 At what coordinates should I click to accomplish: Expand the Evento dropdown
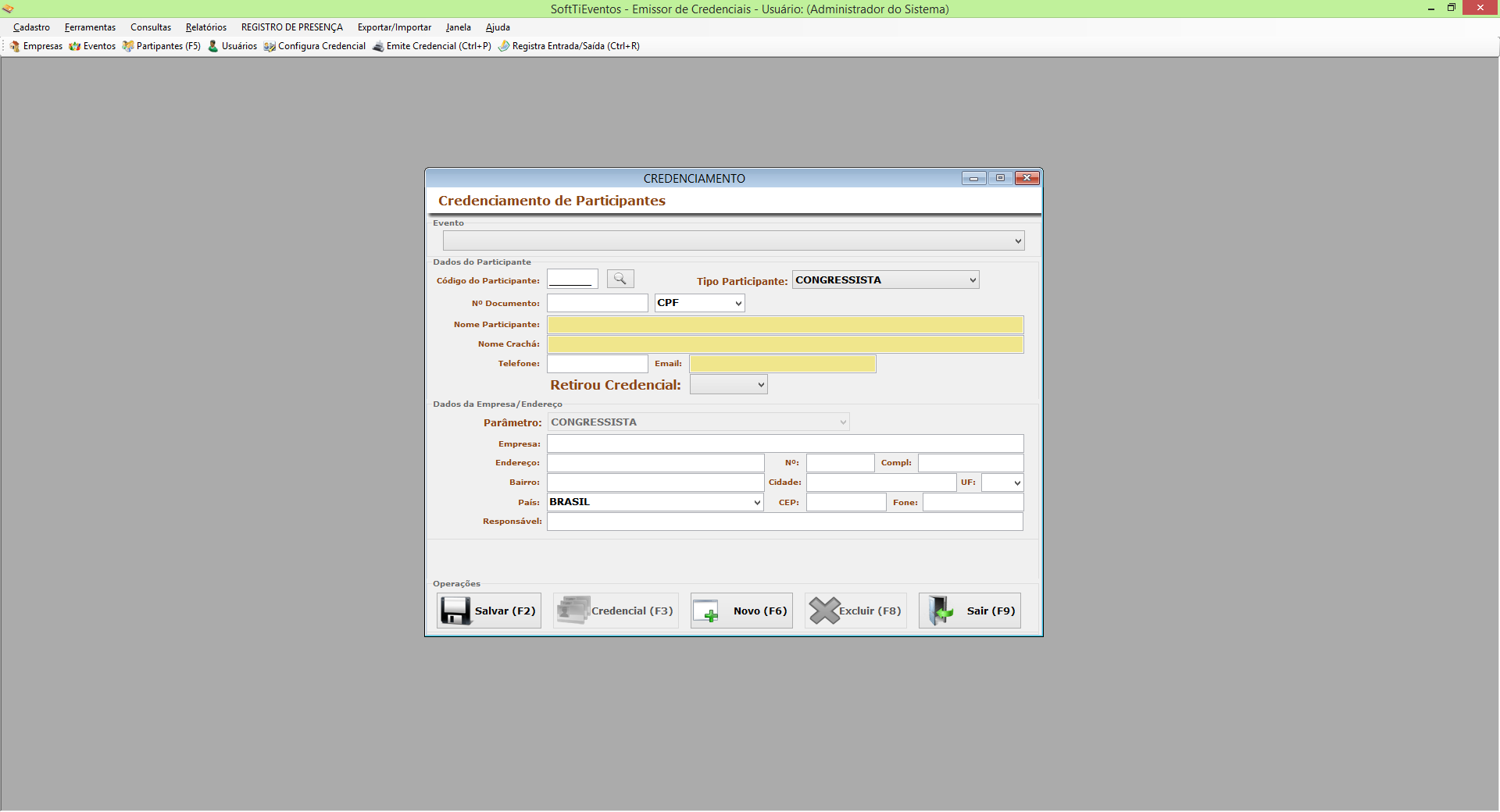click(x=1017, y=240)
